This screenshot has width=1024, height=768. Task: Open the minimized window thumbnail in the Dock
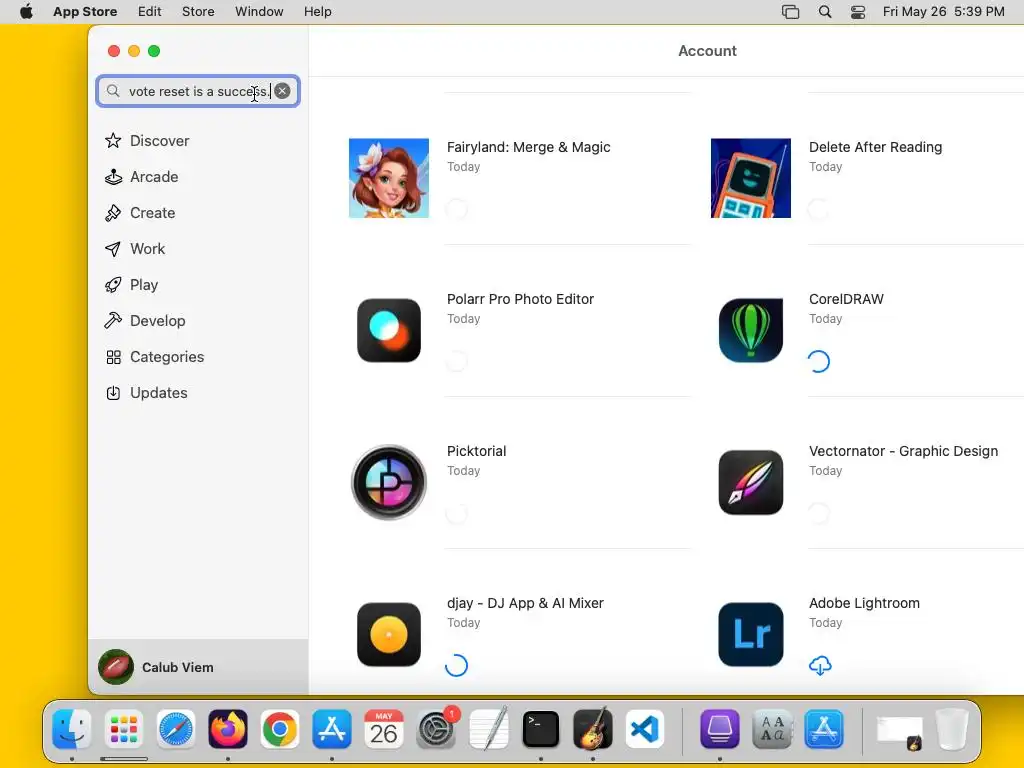[x=899, y=732]
